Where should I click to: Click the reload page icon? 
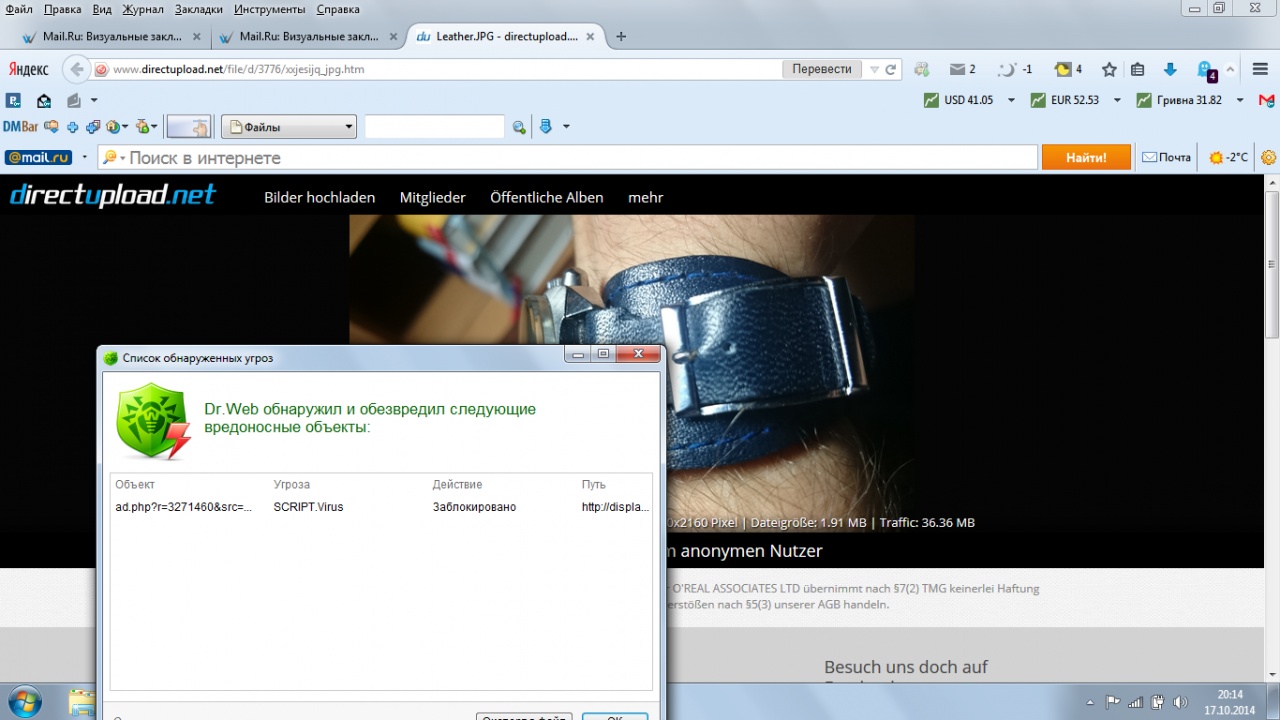point(890,70)
